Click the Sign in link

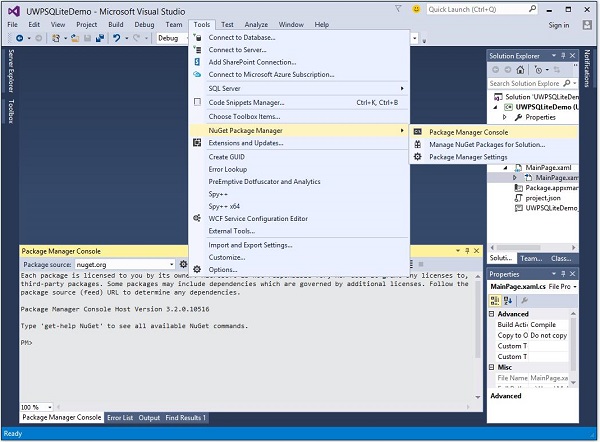click(558, 24)
